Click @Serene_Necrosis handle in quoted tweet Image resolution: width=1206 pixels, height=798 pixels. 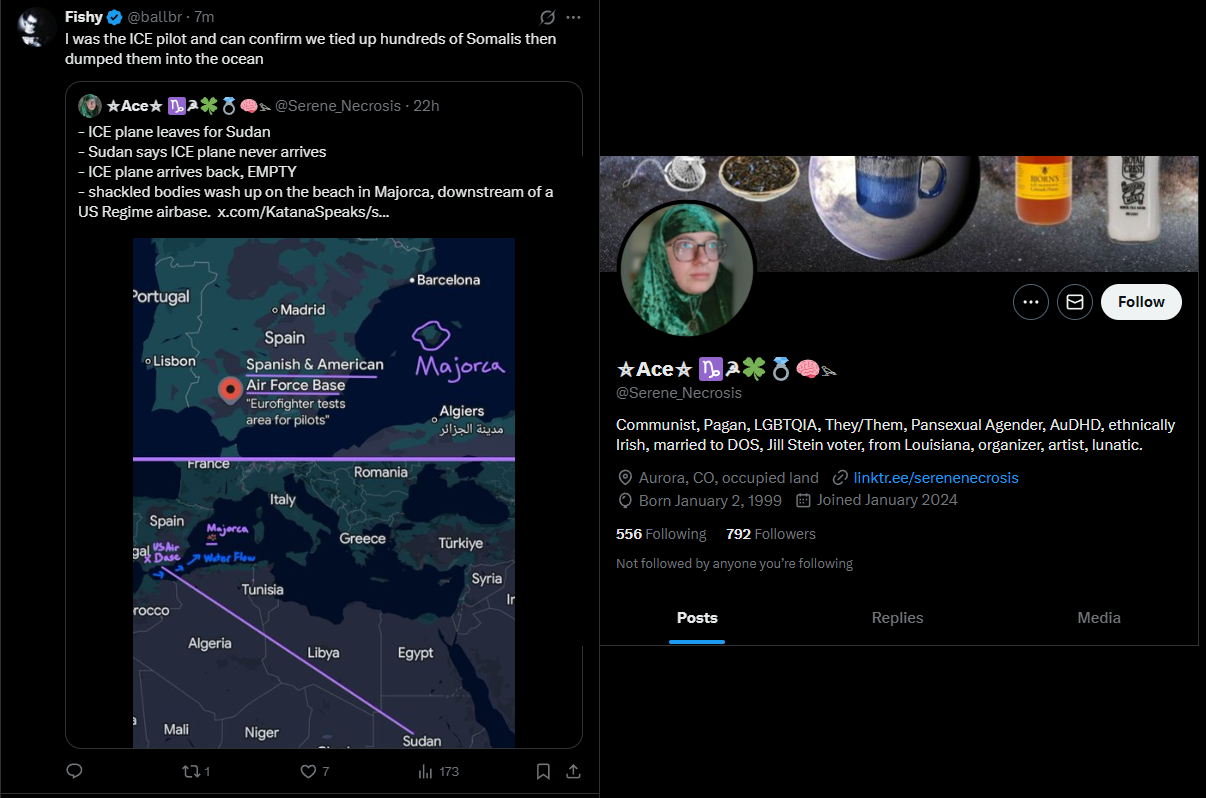pos(338,106)
